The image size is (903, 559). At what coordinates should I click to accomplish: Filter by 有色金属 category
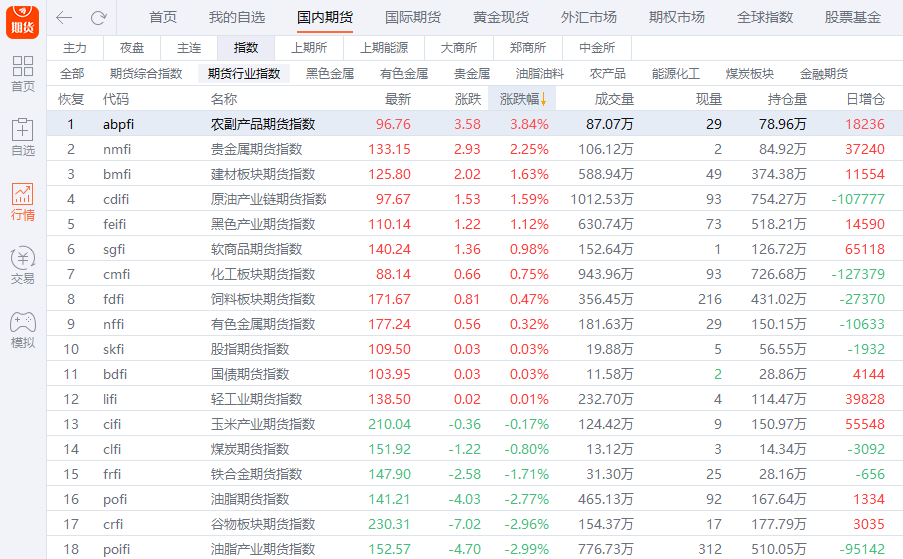(x=404, y=74)
